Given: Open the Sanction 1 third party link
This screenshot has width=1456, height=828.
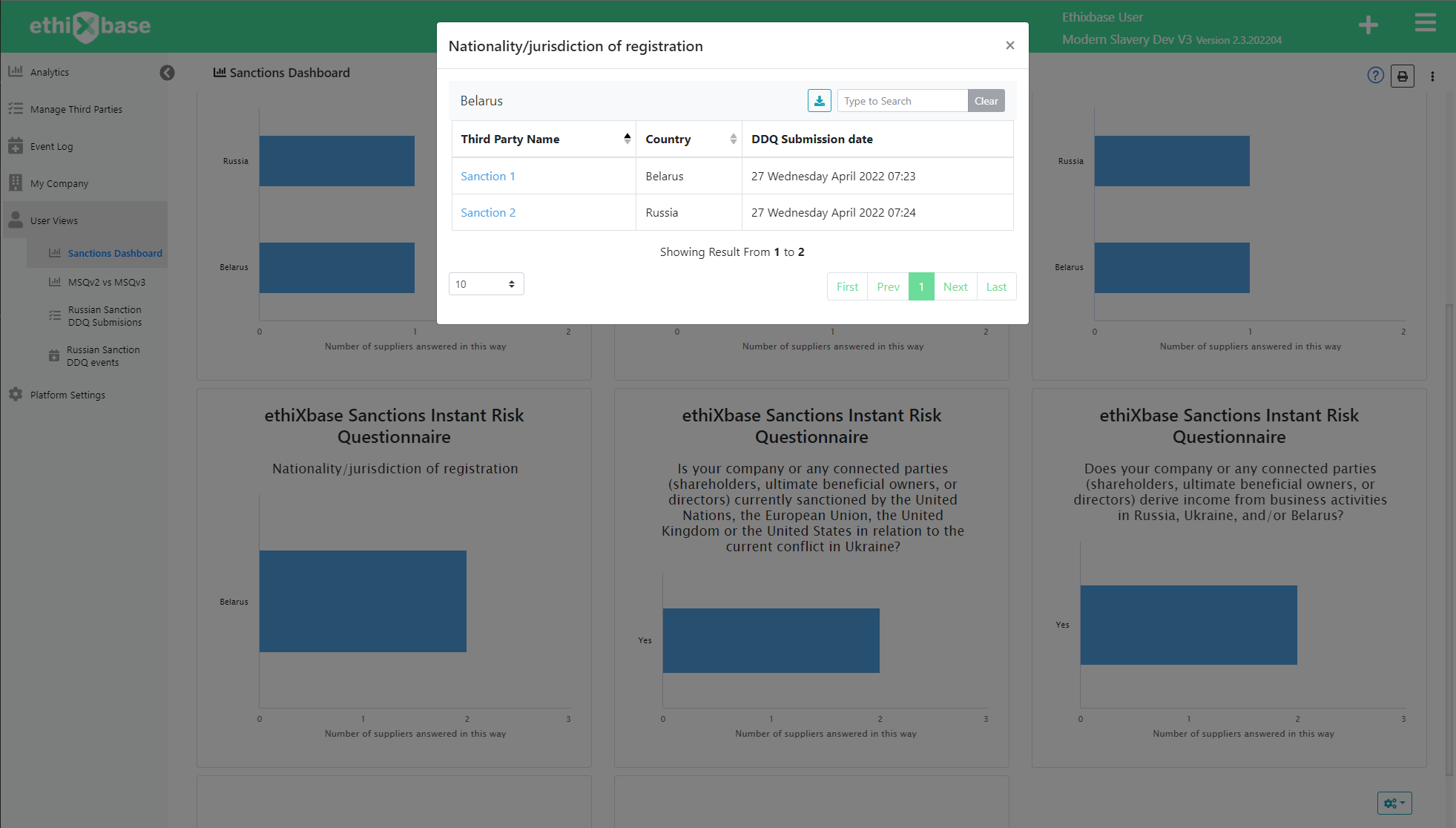Looking at the screenshot, I should [487, 176].
